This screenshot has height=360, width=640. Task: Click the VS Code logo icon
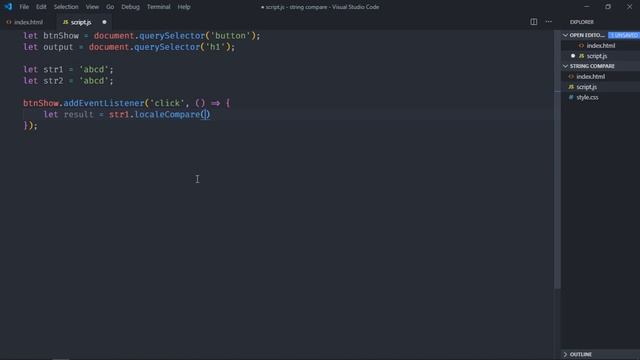point(8,7)
